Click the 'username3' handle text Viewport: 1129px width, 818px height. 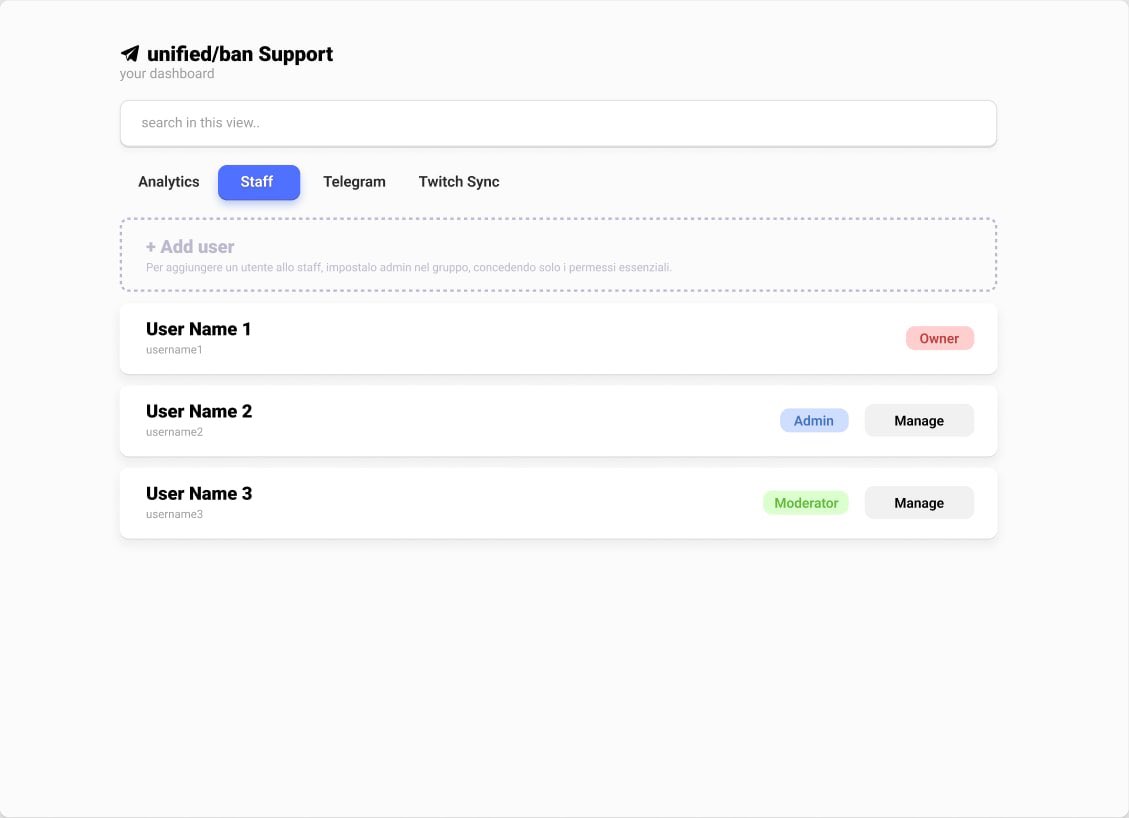pos(174,514)
